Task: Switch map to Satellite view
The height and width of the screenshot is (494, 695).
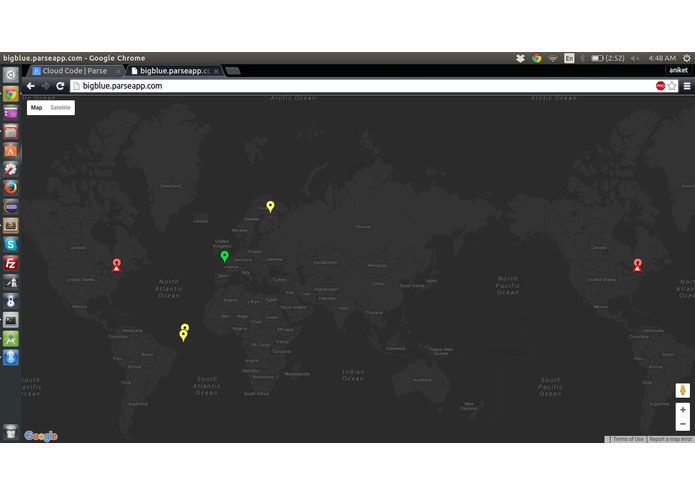Action: [60, 108]
